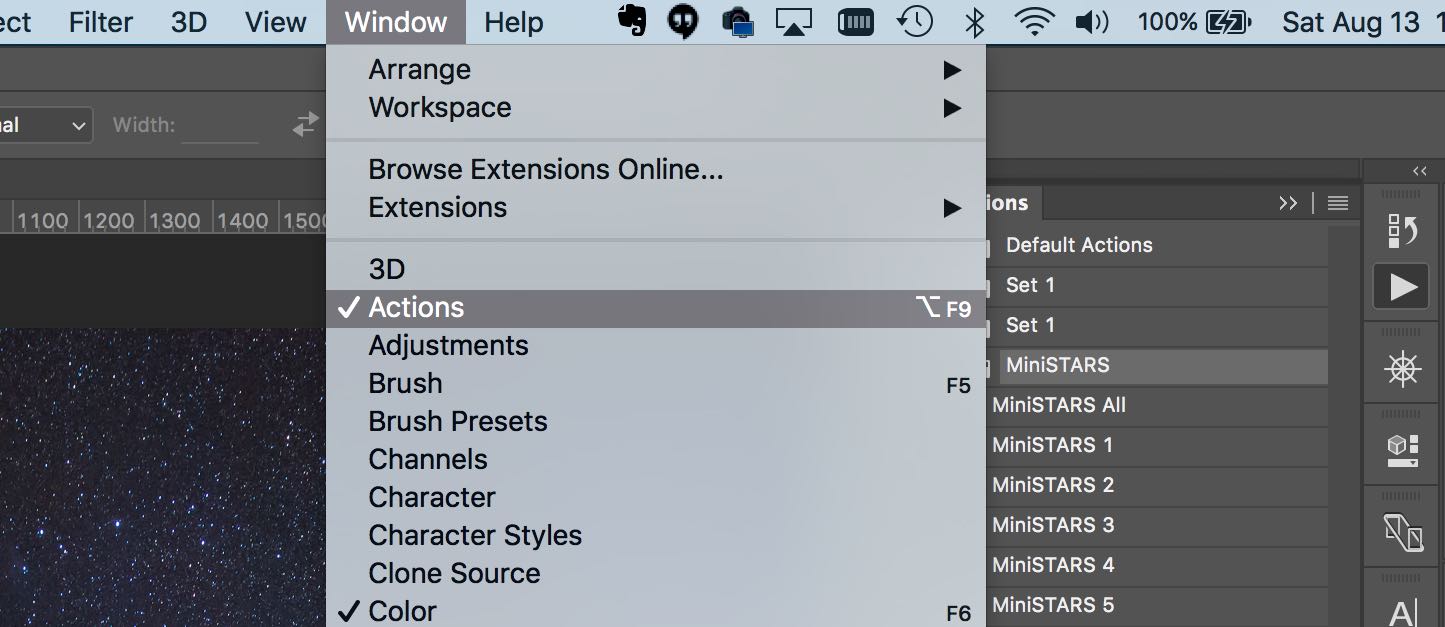
Task: Select the Default Actions set
Action: coord(1157,245)
